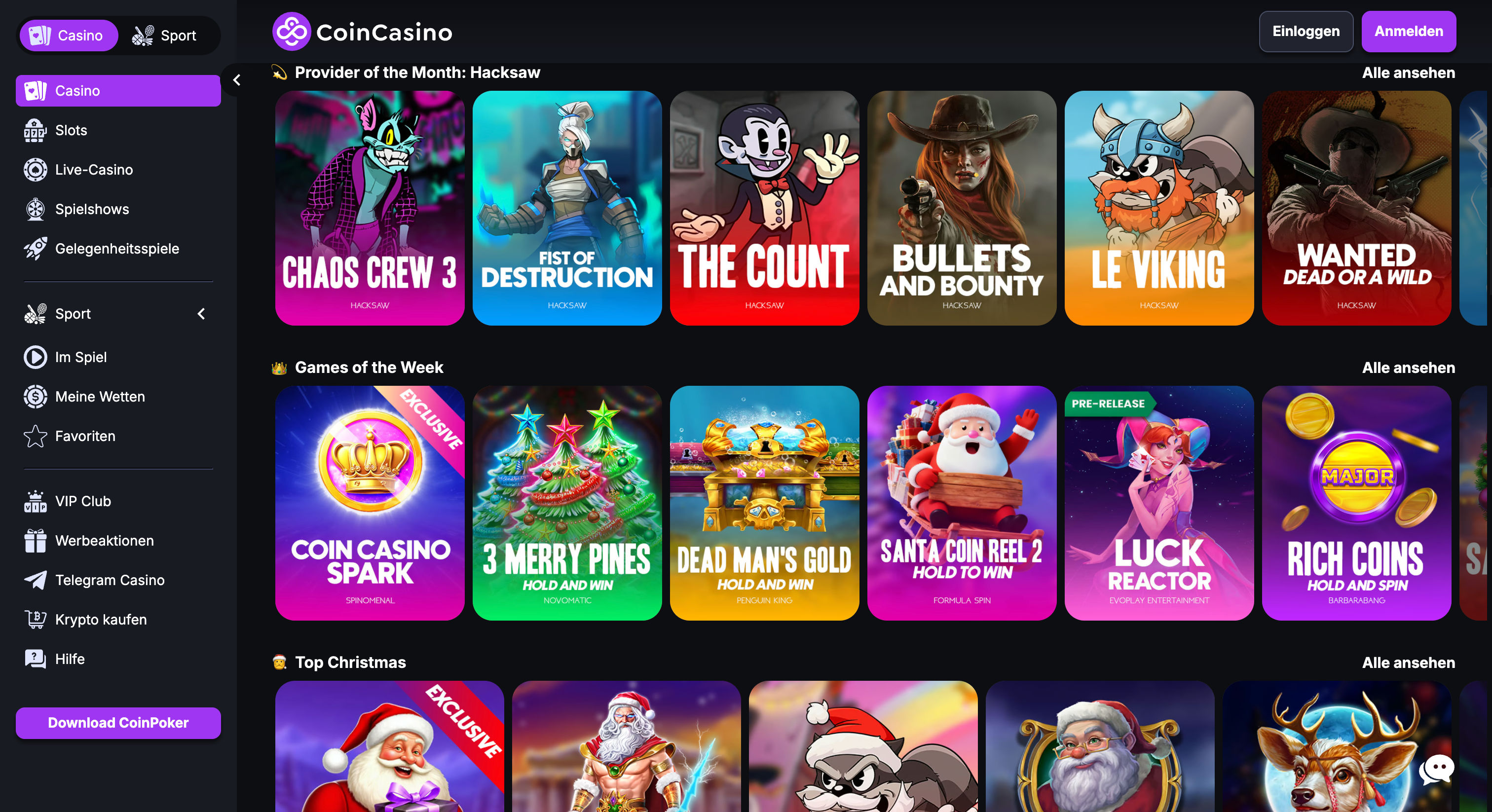Image resolution: width=1492 pixels, height=812 pixels.
Task: Collapse the sidebar with the arrow
Action: pos(236,80)
